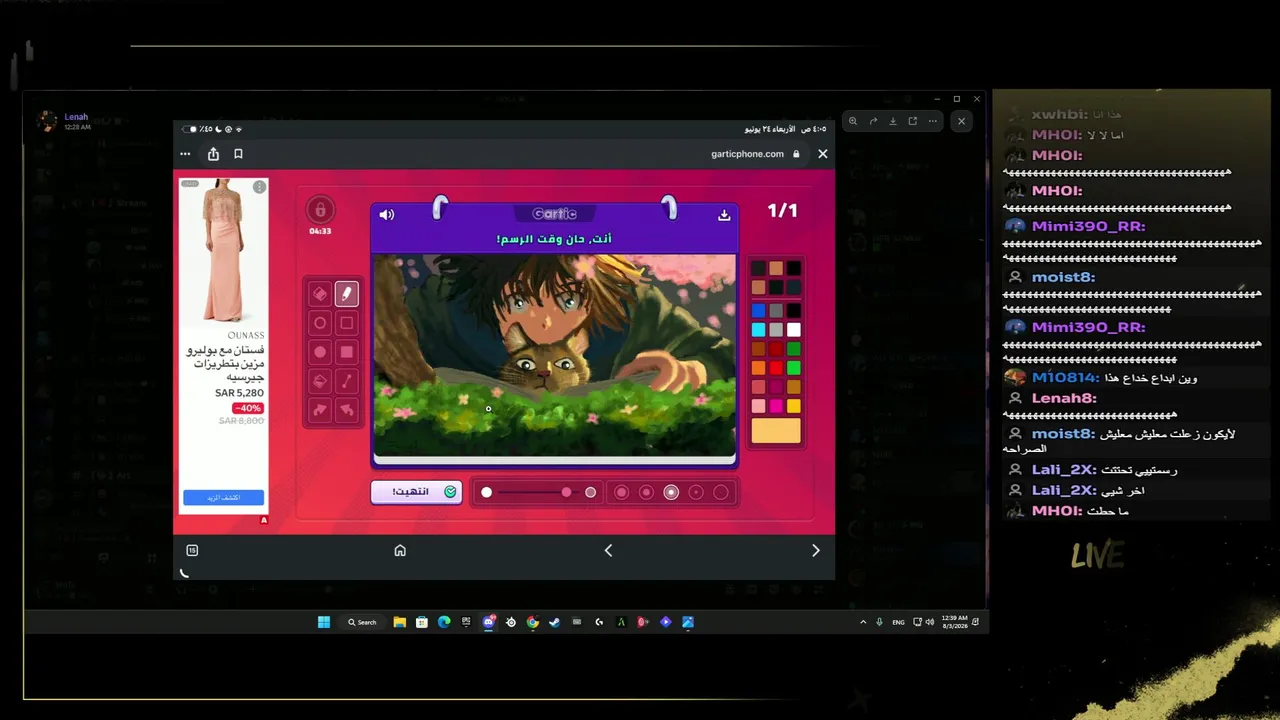The height and width of the screenshot is (720, 1280).
Task: Forward the image from the viewer toolbar
Action: click(873, 121)
